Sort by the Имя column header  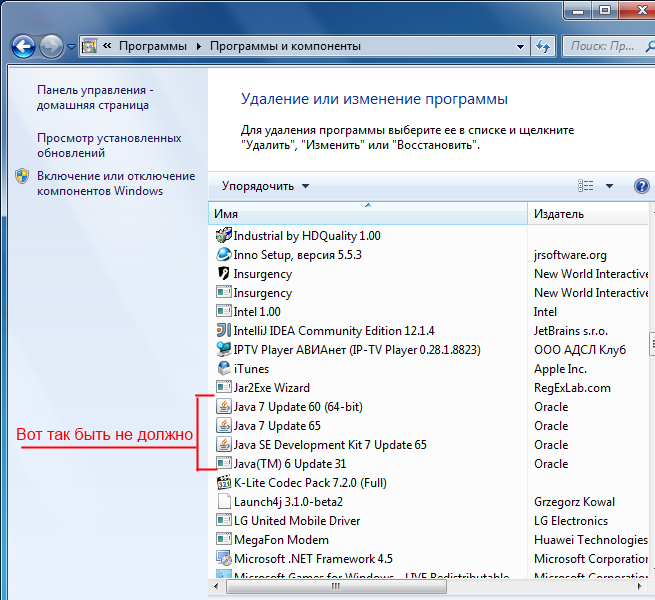pos(368,214)
